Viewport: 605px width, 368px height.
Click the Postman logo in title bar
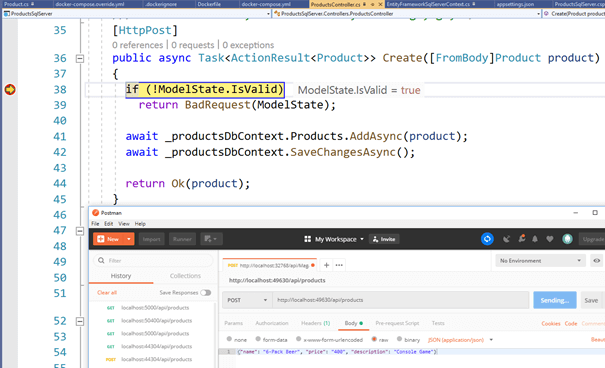tap(95, 213)
